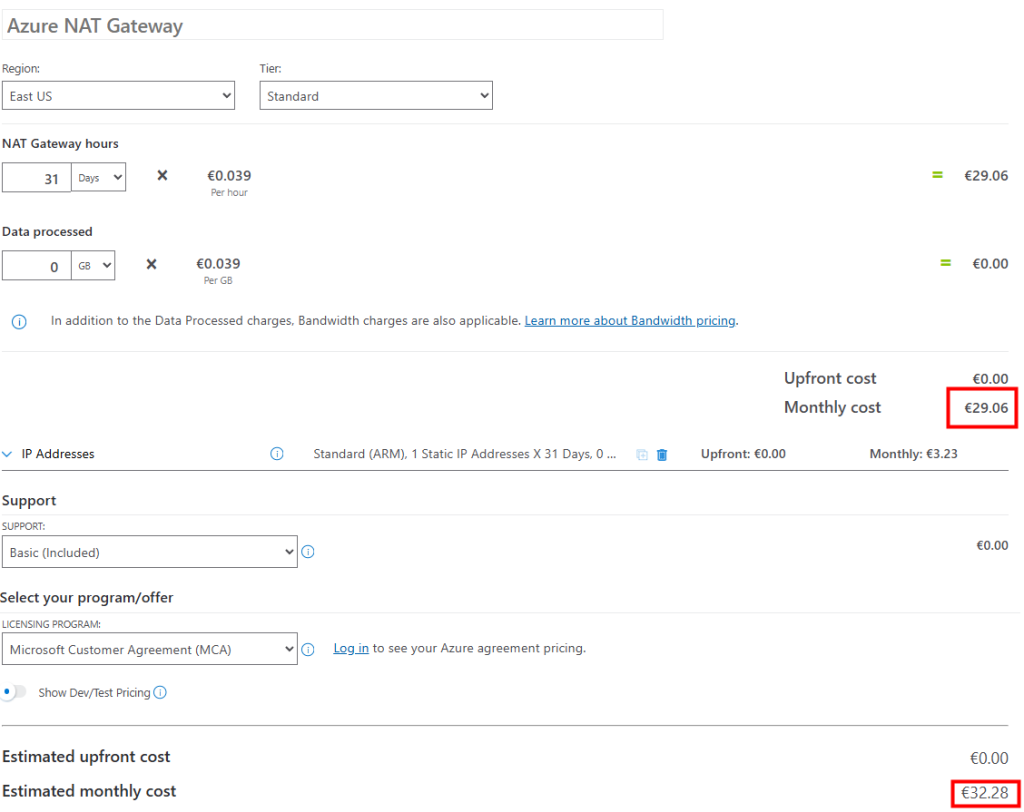Click the 'Select your program/offer' heading
This screenshot has width=1024, height=812.
click(87, 598)
